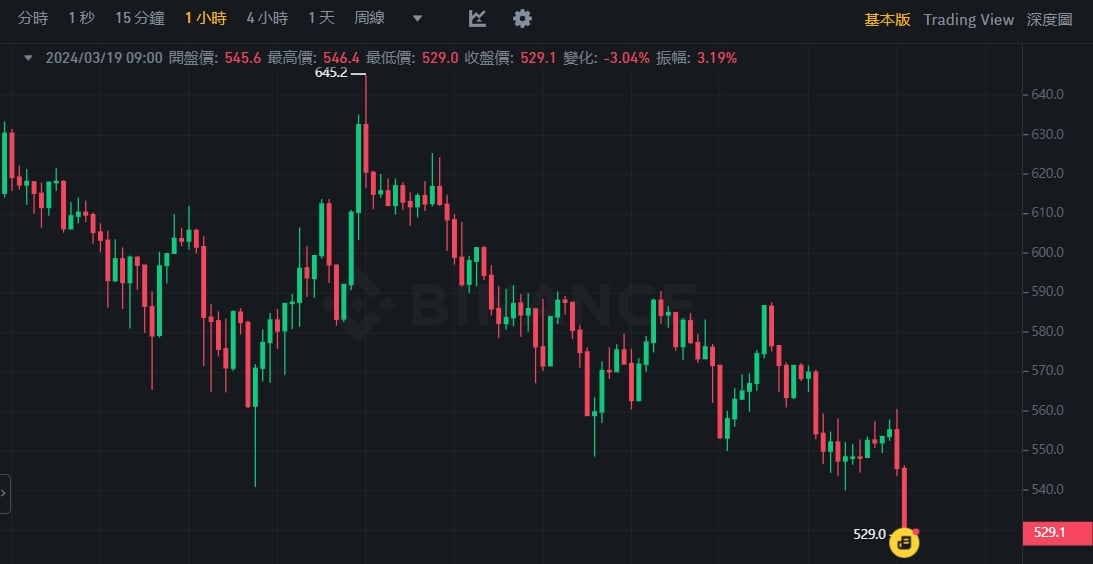
Task: Click the 529.0 low price marker
Action: tap(869, 534)
